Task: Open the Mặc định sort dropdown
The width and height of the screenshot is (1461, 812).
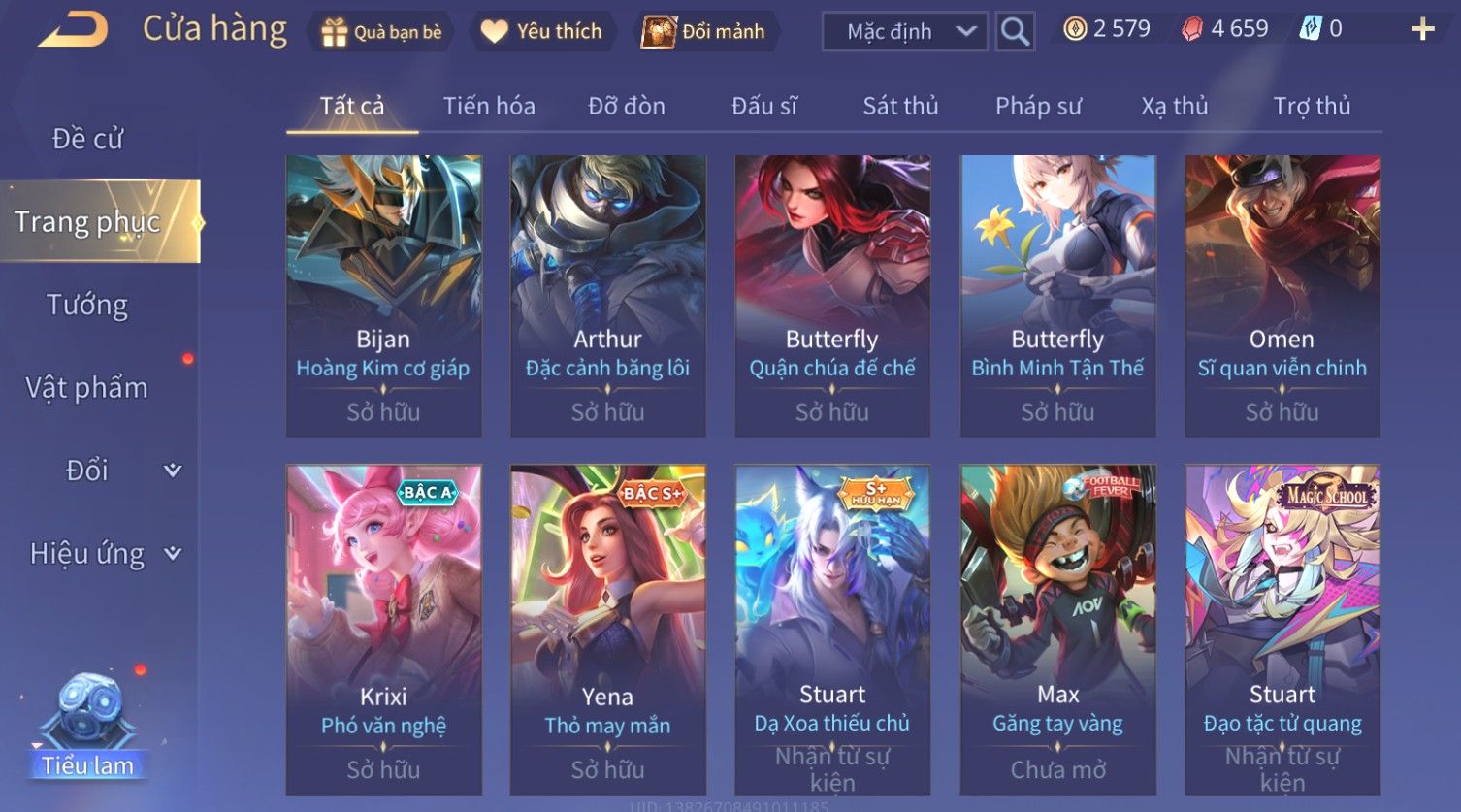Action: pyautogui.click(x=904, y=31)
